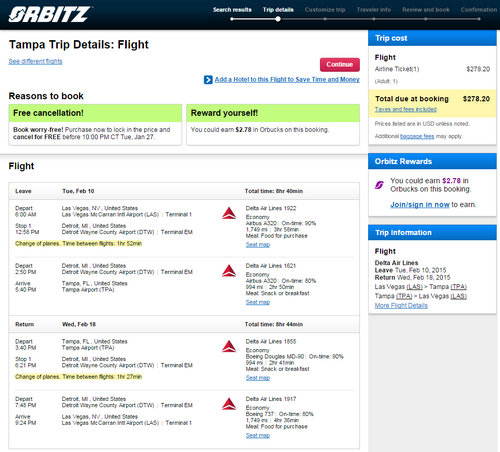Open Add a Hotel to this Flight link
This screenshot has width=500, height=452.
click(287, 79)
